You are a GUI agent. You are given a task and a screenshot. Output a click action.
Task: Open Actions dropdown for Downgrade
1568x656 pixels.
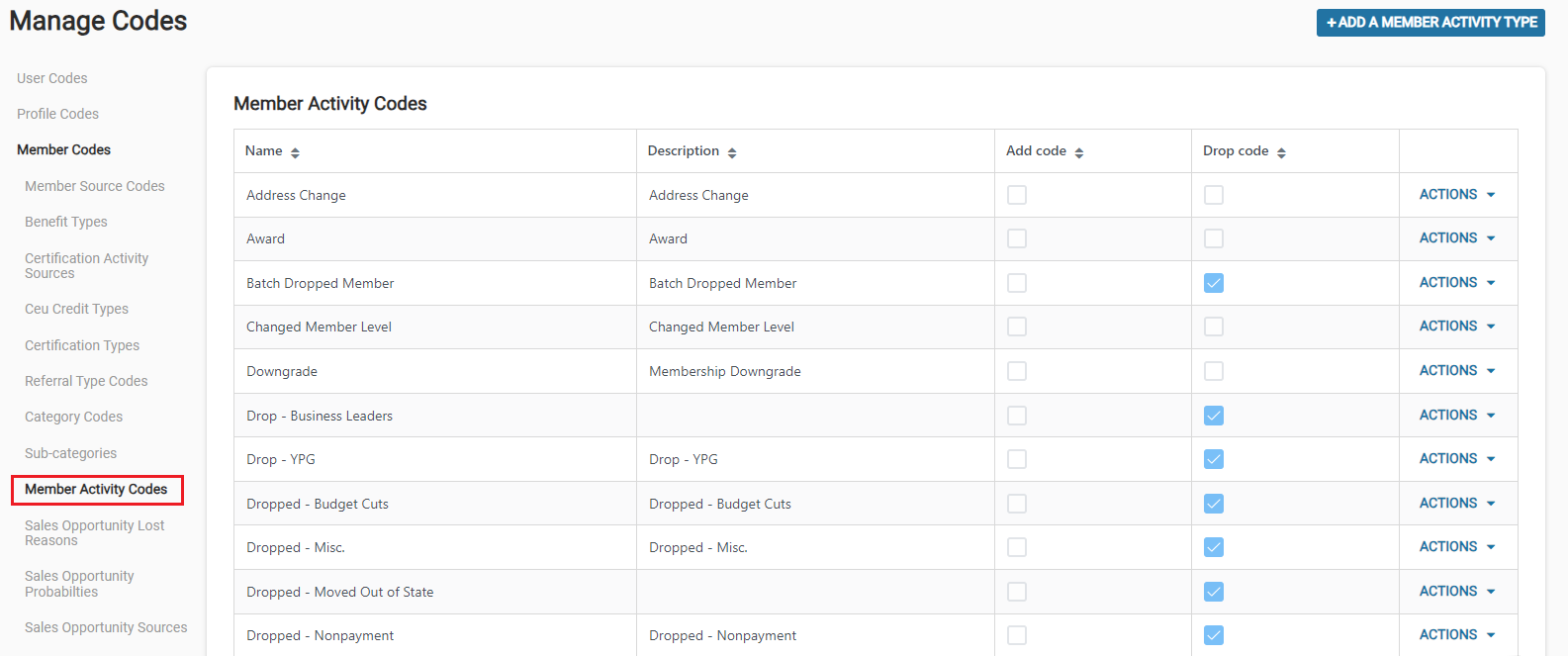[1457, 371]
